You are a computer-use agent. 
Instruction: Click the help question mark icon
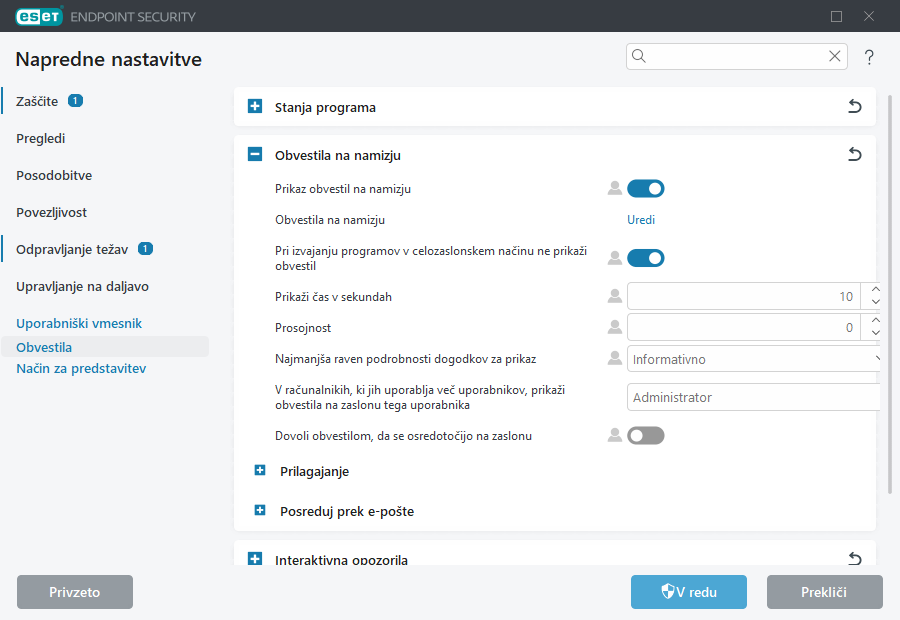click(x=869, y=57)
